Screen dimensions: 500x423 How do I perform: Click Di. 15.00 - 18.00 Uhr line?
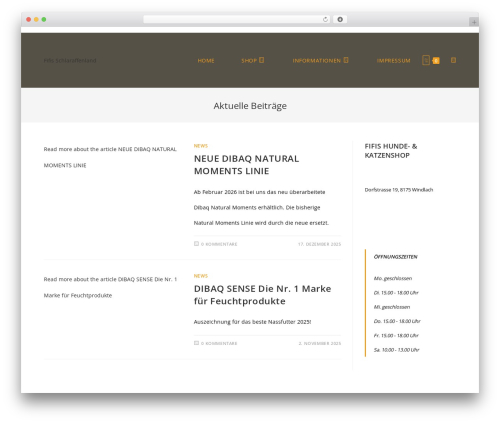(396, 293)
